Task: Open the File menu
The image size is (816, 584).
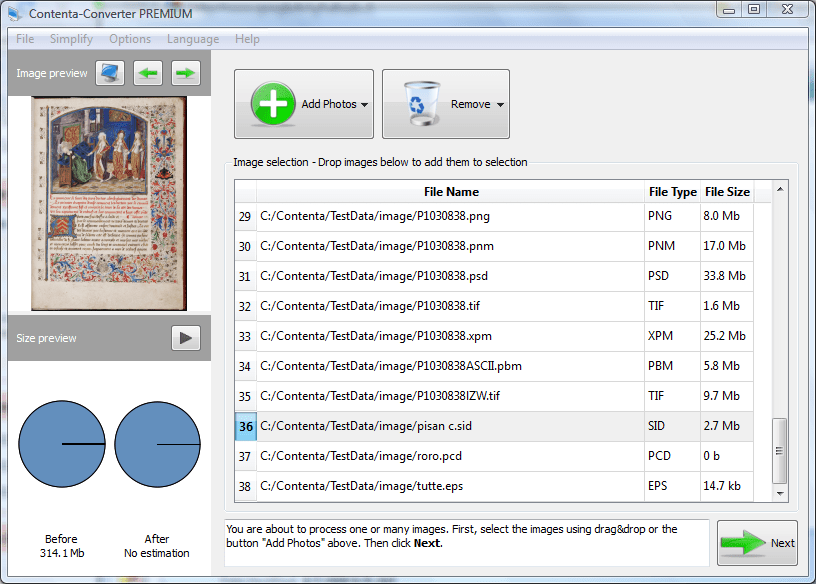Action: point(23,39)
